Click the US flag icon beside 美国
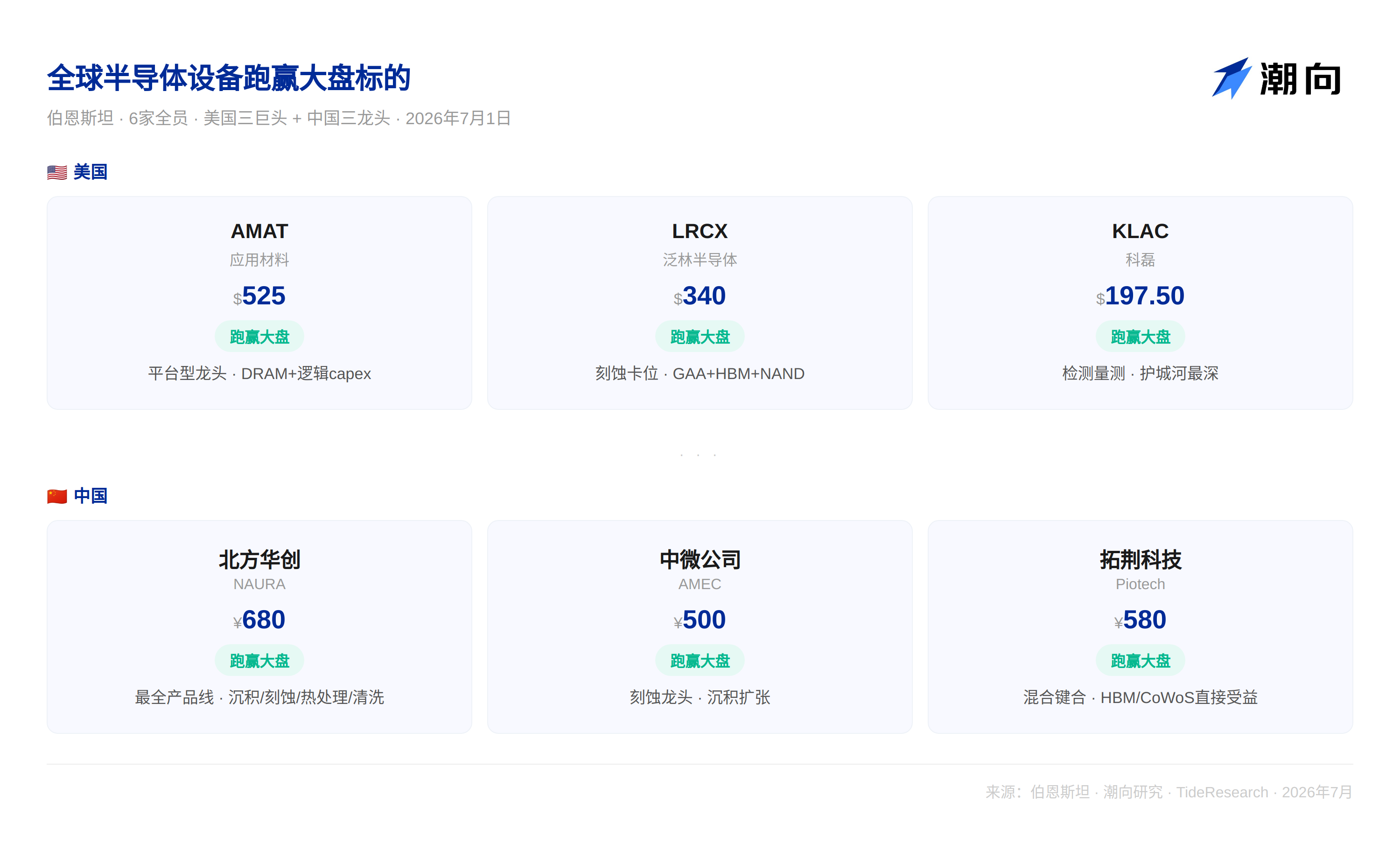1400x858 pixels. point(57,172)
